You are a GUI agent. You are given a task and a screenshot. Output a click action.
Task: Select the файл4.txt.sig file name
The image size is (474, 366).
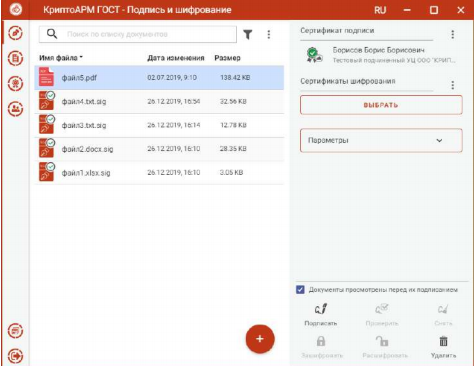point(84,102)
